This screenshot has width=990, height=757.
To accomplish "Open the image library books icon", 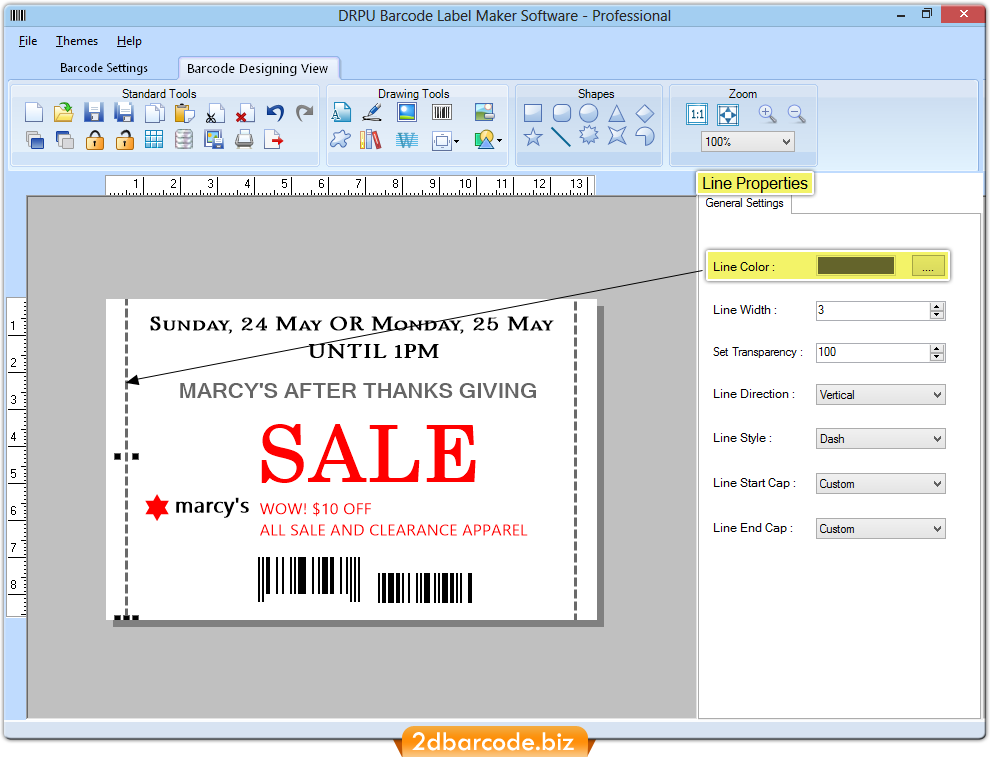I will point(371,140).
